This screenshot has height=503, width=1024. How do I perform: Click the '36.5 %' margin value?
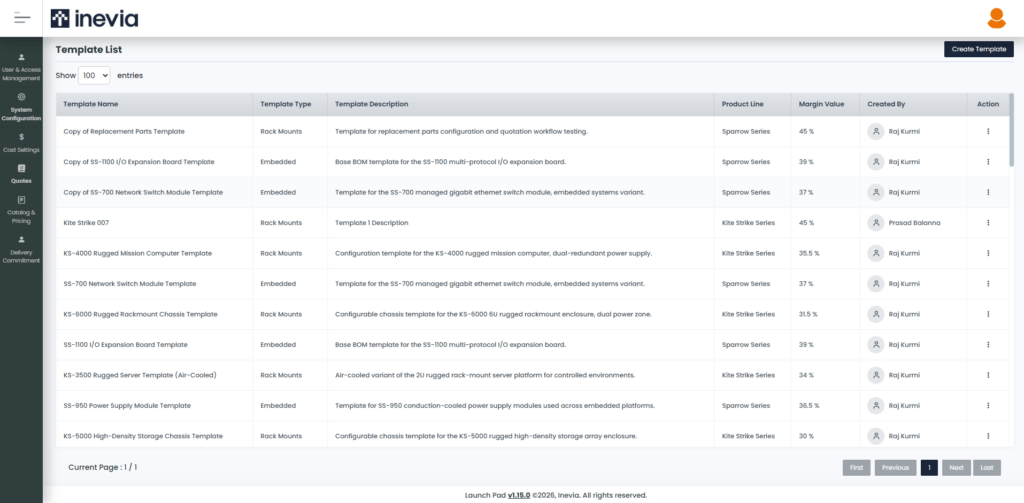pos(808,406)
